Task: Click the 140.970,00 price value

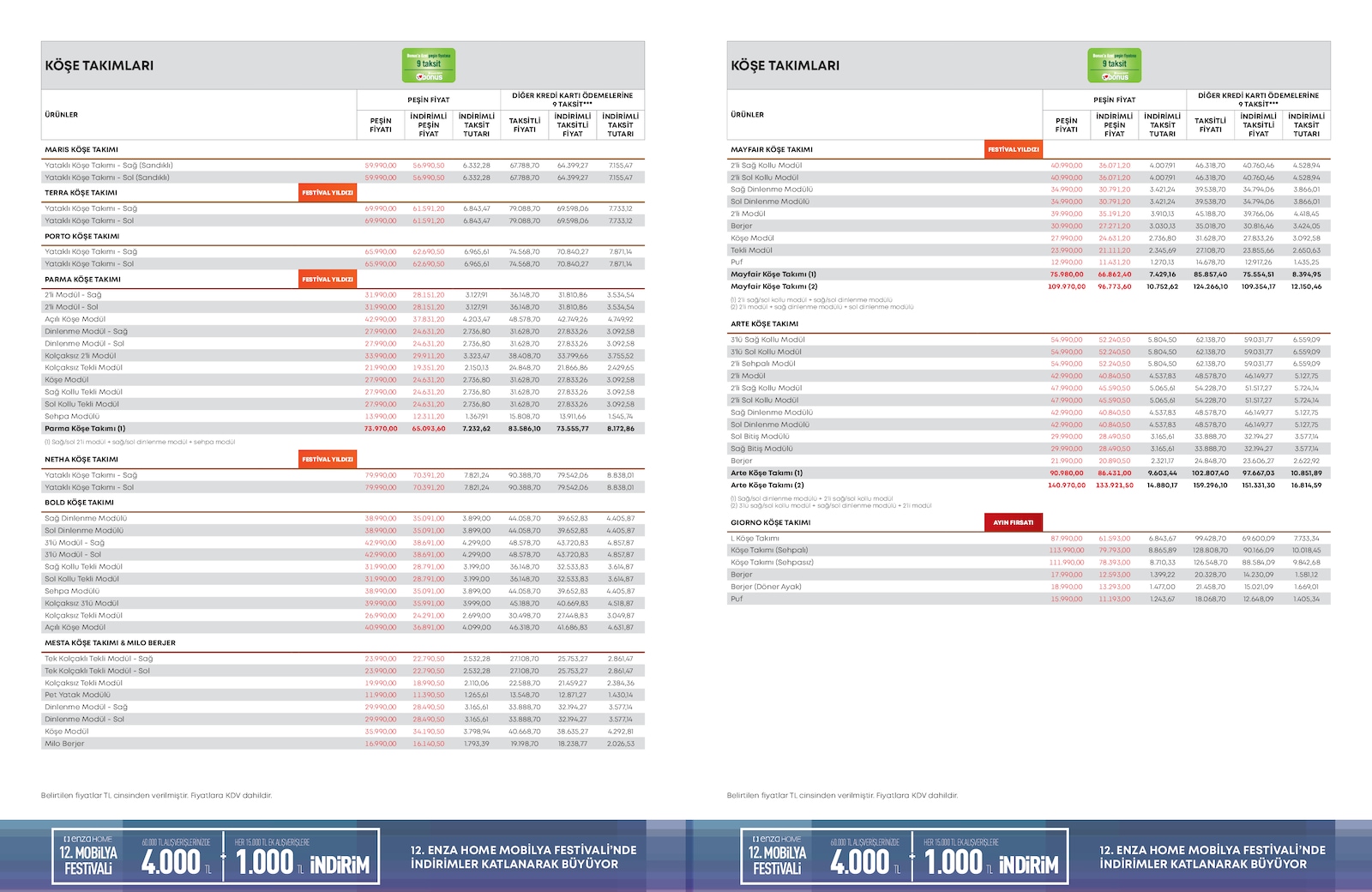Action: pos(1067,485)
